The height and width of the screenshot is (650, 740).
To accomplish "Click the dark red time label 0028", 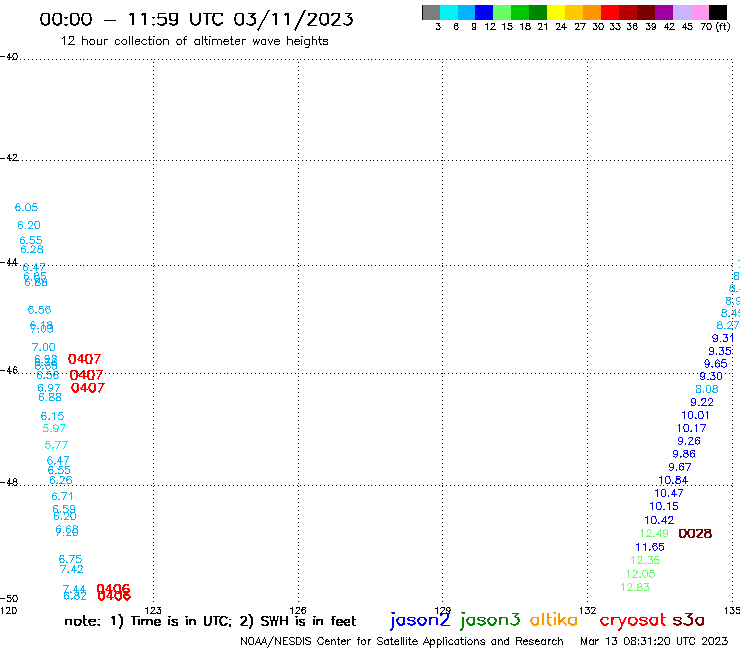I will point(695,534).
